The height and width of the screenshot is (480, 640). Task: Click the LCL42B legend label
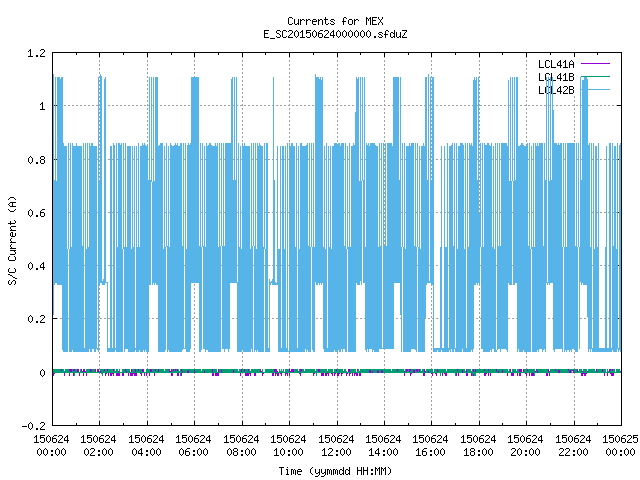(556, 90)
